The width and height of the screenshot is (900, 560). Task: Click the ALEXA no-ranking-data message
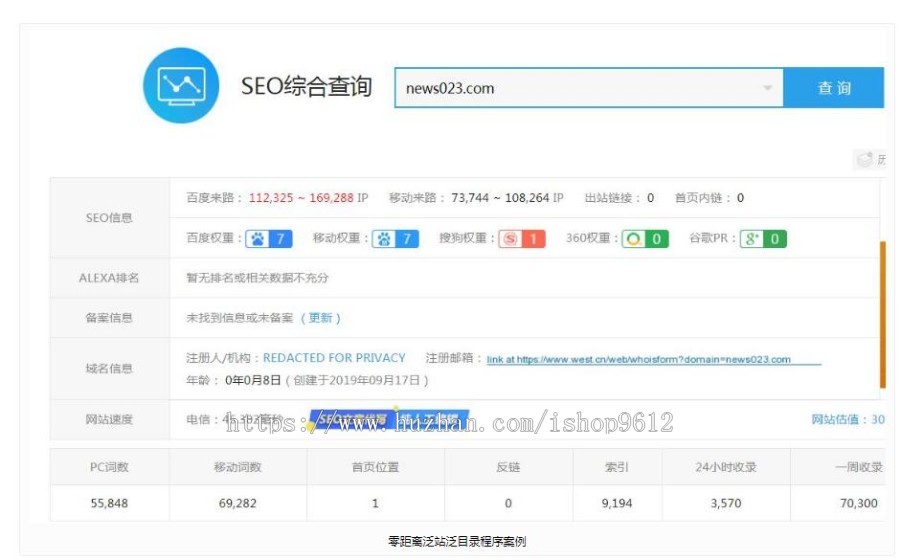[x=257, y=278]
